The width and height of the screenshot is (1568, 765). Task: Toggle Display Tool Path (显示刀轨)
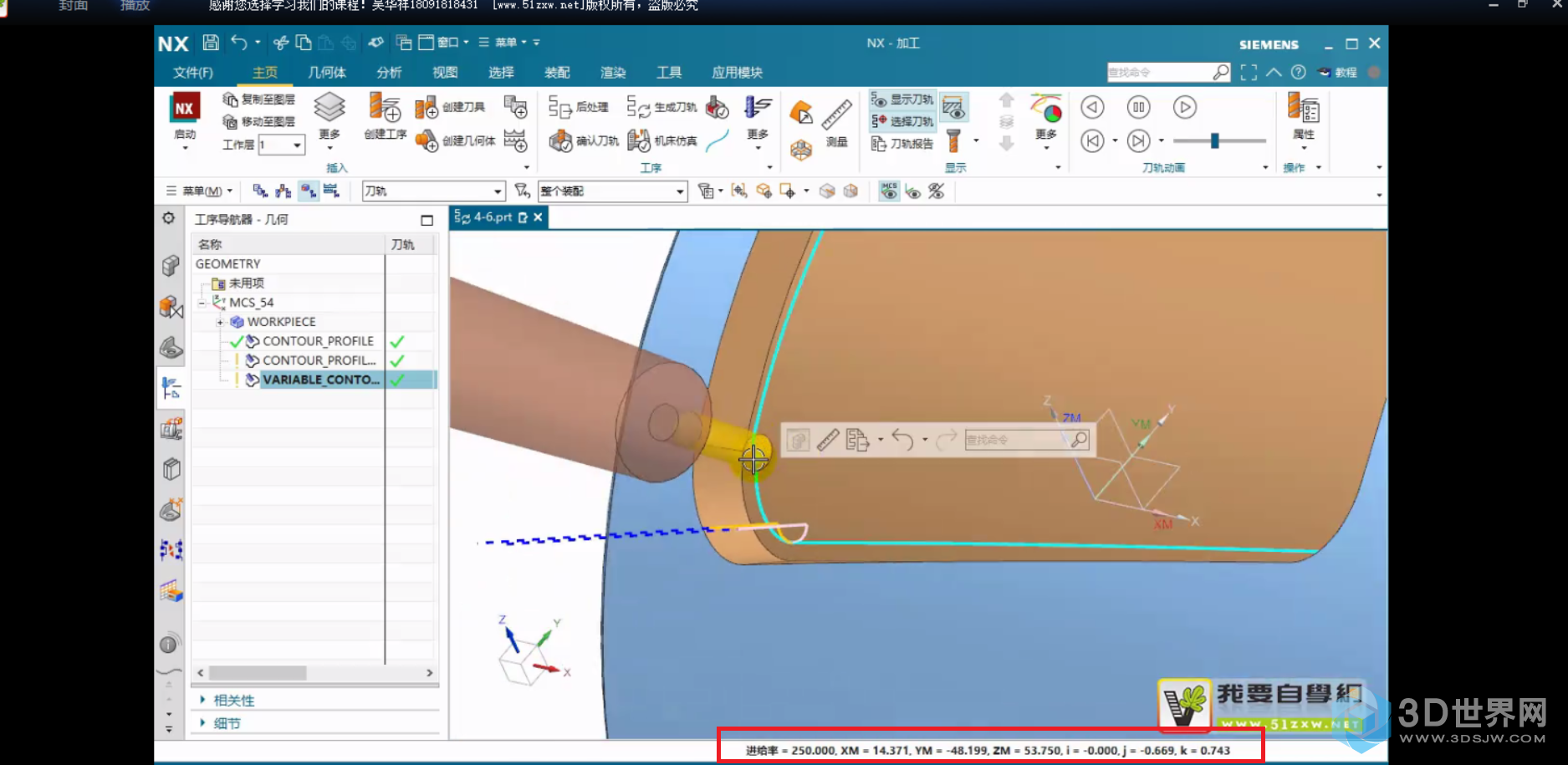coord(902,99)
